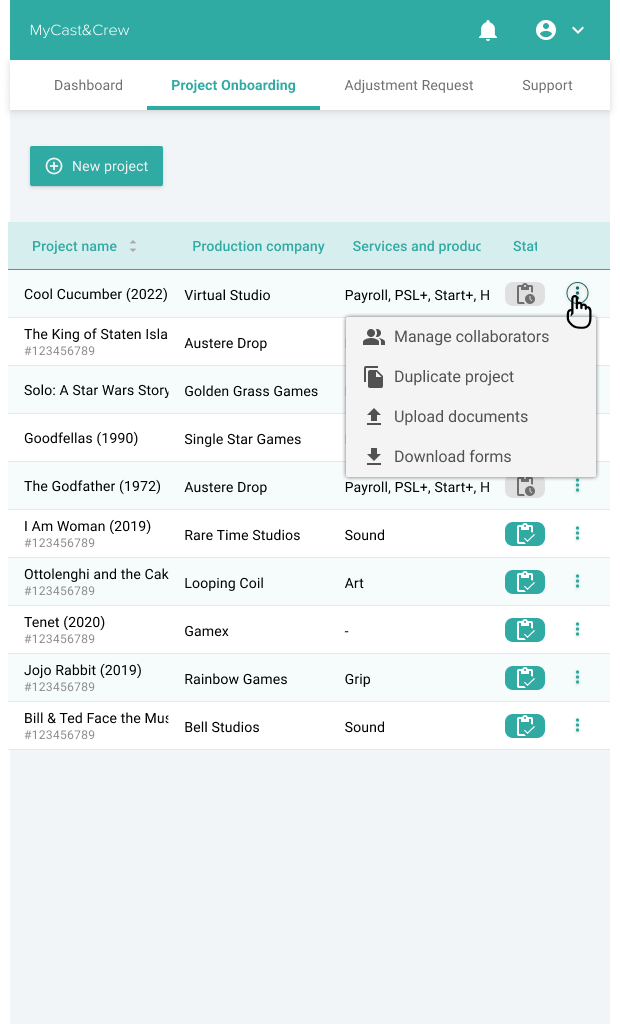Click the MyCast&Crew logo
Viewport: 620px width, 1024px height.
[80, 30]
